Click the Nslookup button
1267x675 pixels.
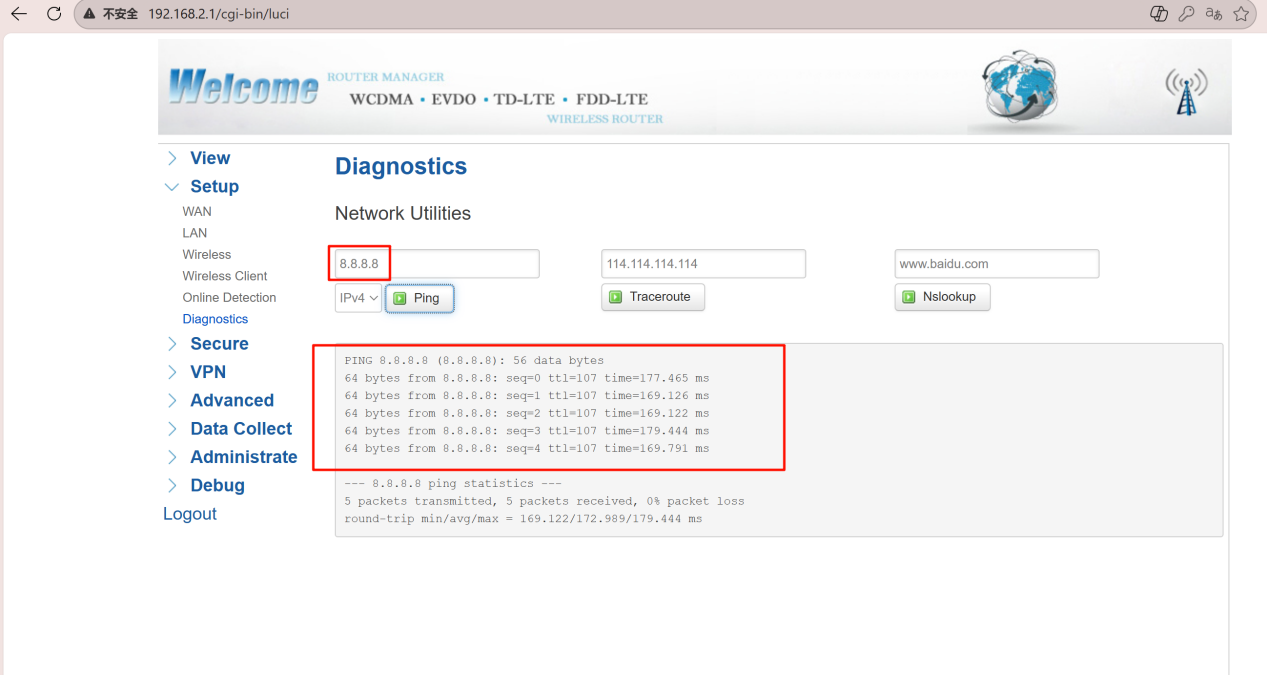tap(941, 297)
